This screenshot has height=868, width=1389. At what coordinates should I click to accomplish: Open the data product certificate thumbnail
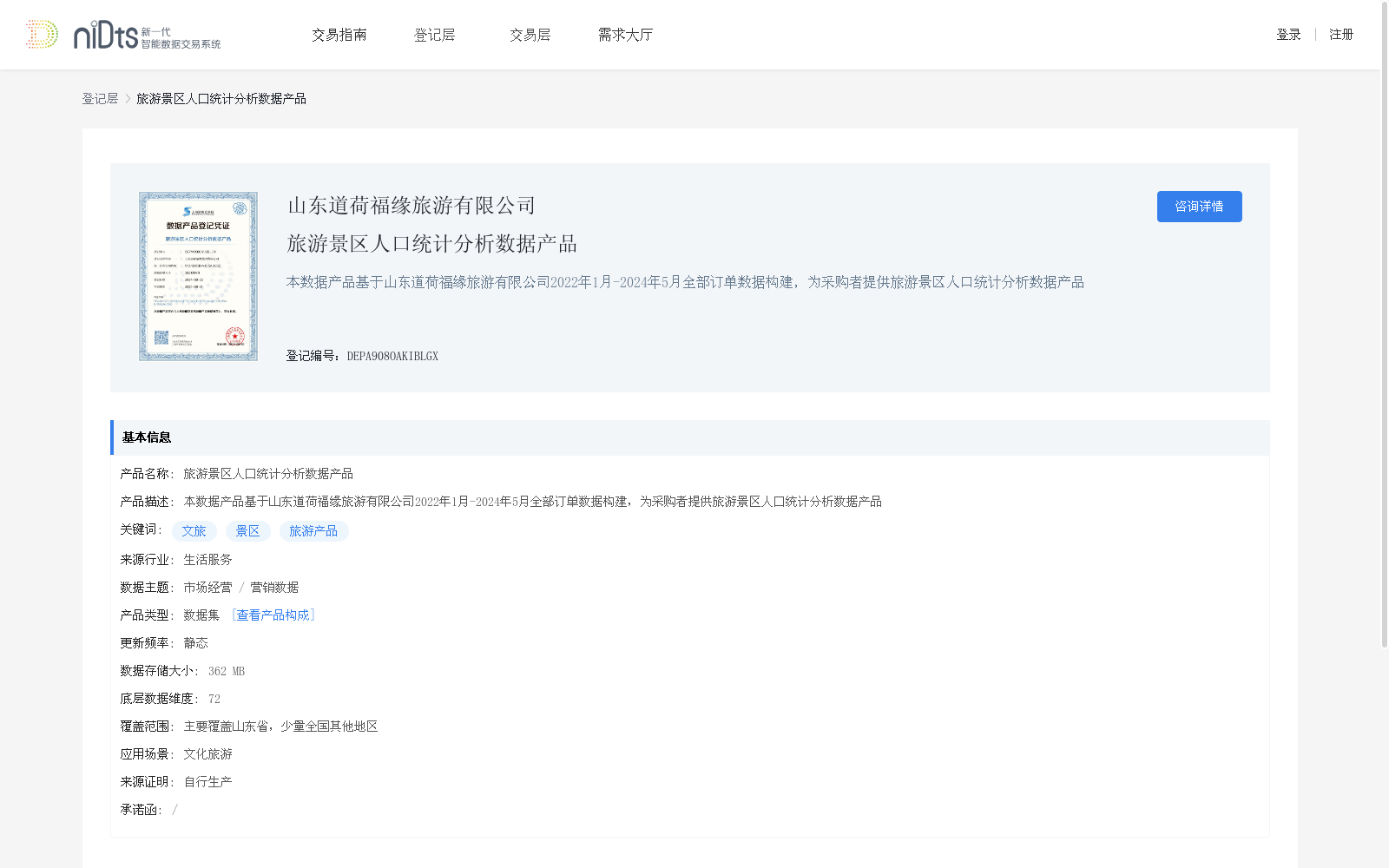198,276
